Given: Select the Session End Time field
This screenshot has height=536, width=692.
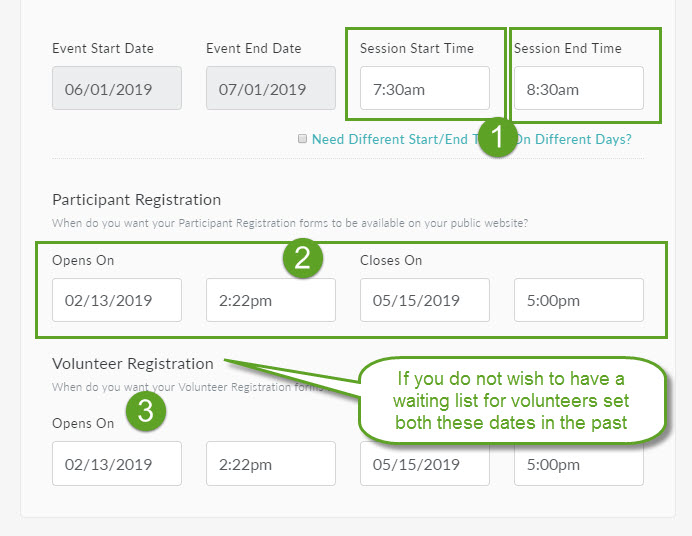Looking at the screenshot, I should click(x=579, y=88).
